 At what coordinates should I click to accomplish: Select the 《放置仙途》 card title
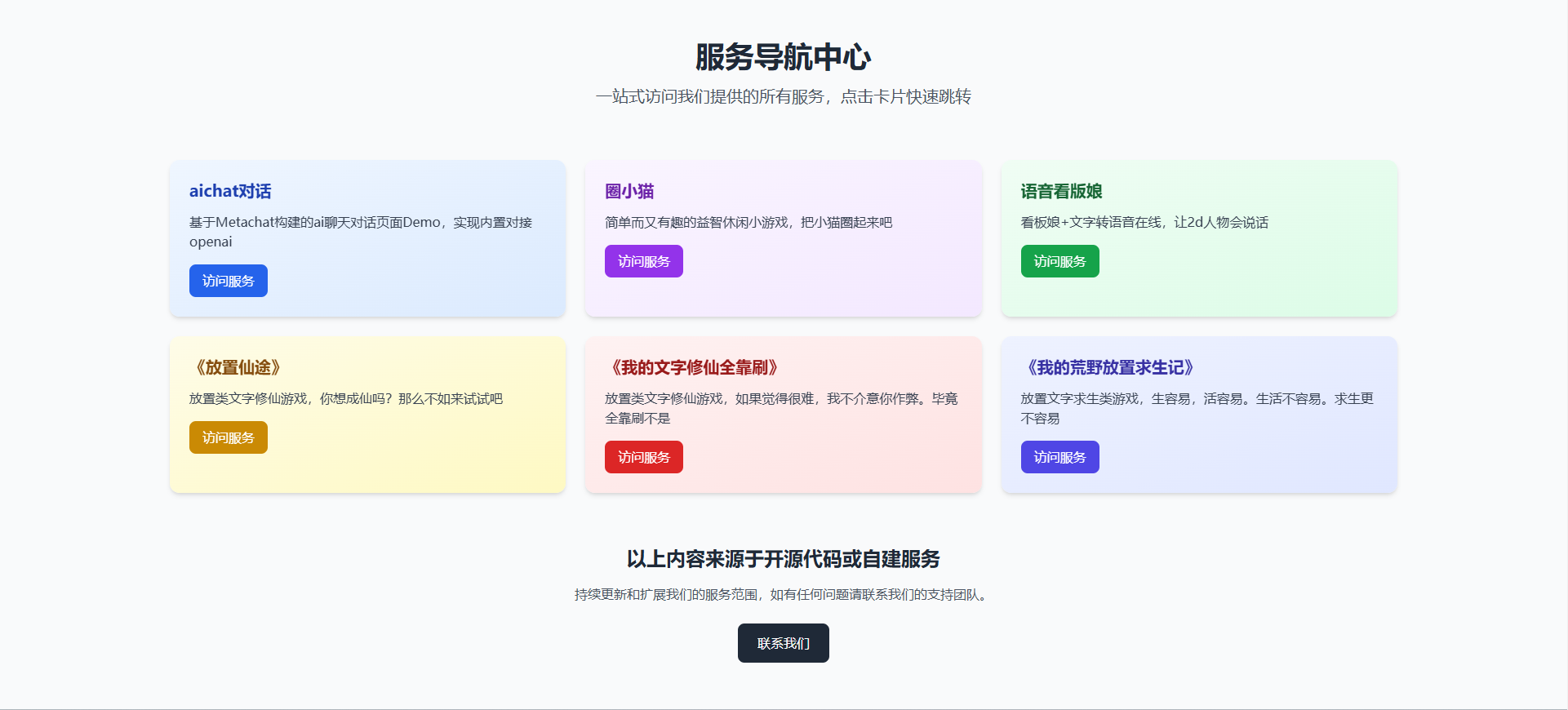238,367
